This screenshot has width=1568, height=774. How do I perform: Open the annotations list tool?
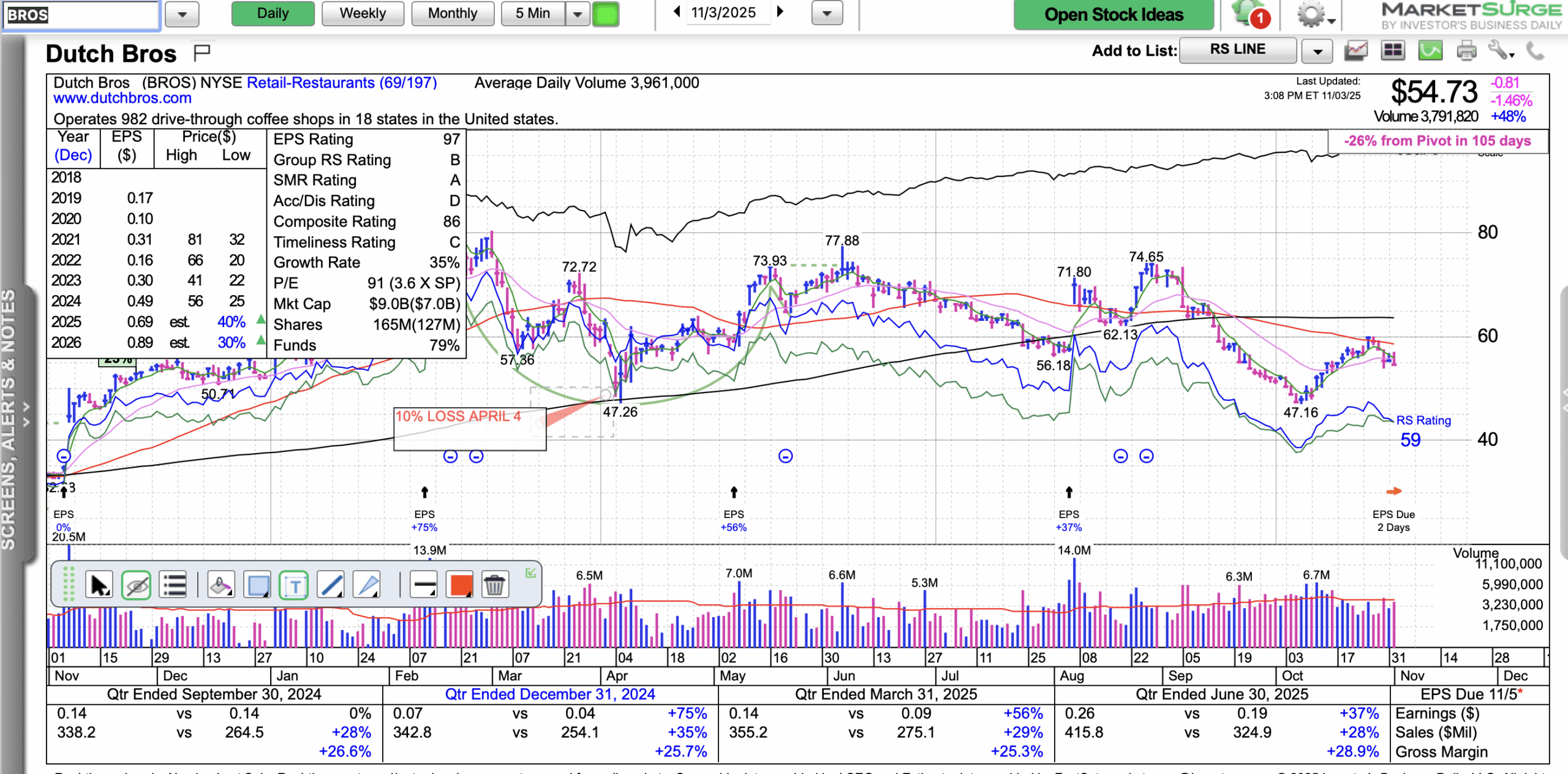[174, 585]
